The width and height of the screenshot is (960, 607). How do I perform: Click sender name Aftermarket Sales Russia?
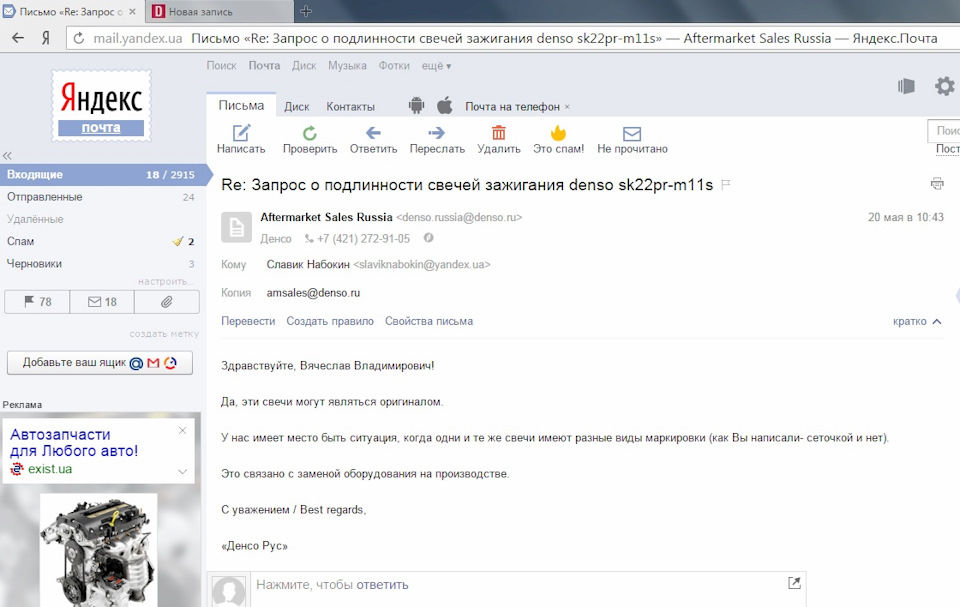[326, 217]
